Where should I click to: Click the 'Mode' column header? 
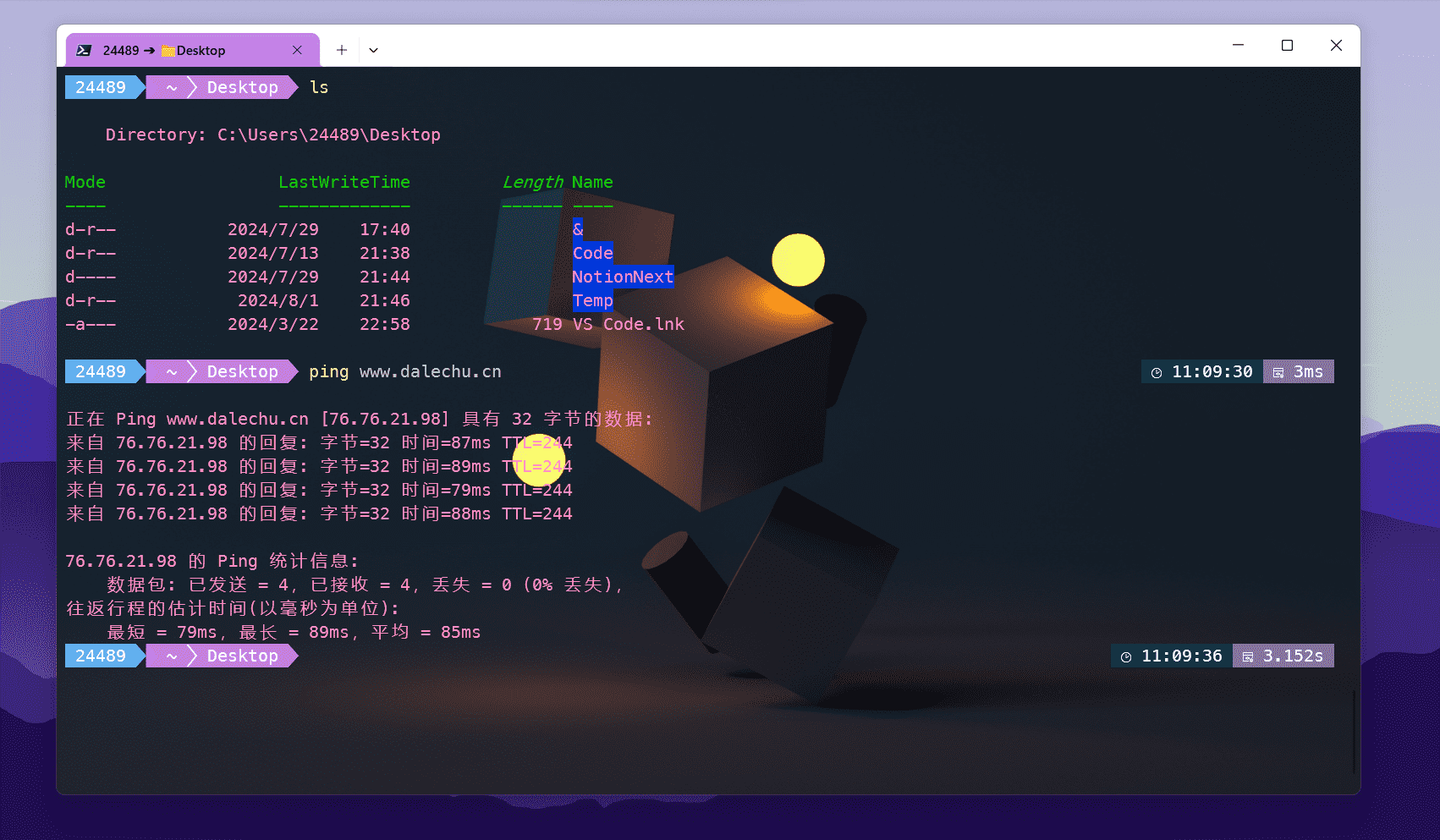[x=85, y=182]
